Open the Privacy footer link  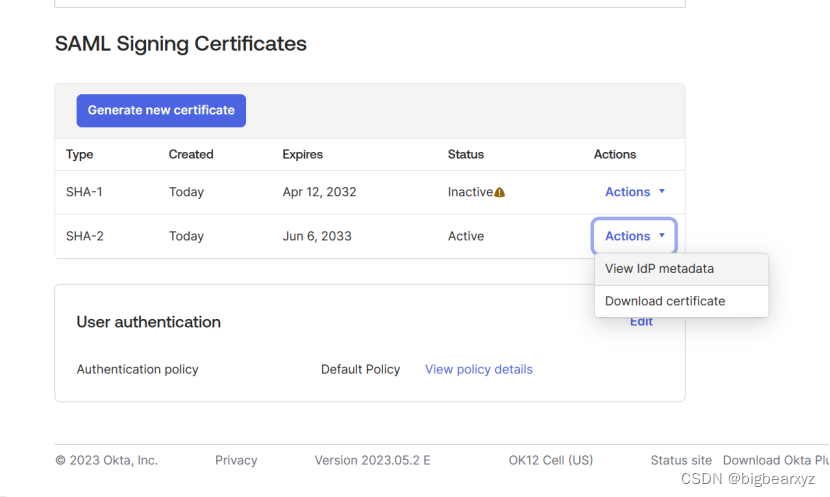[236, 460]
